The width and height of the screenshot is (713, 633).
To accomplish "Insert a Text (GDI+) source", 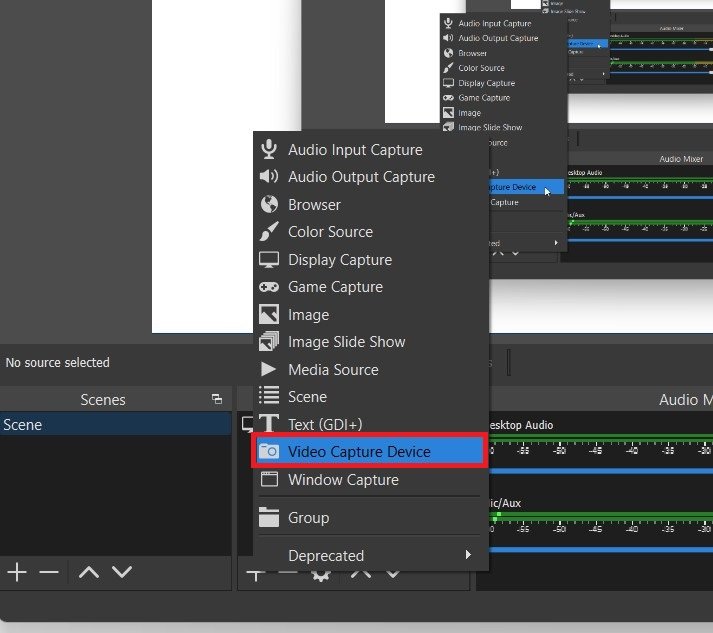I will [x=324, y=425].
